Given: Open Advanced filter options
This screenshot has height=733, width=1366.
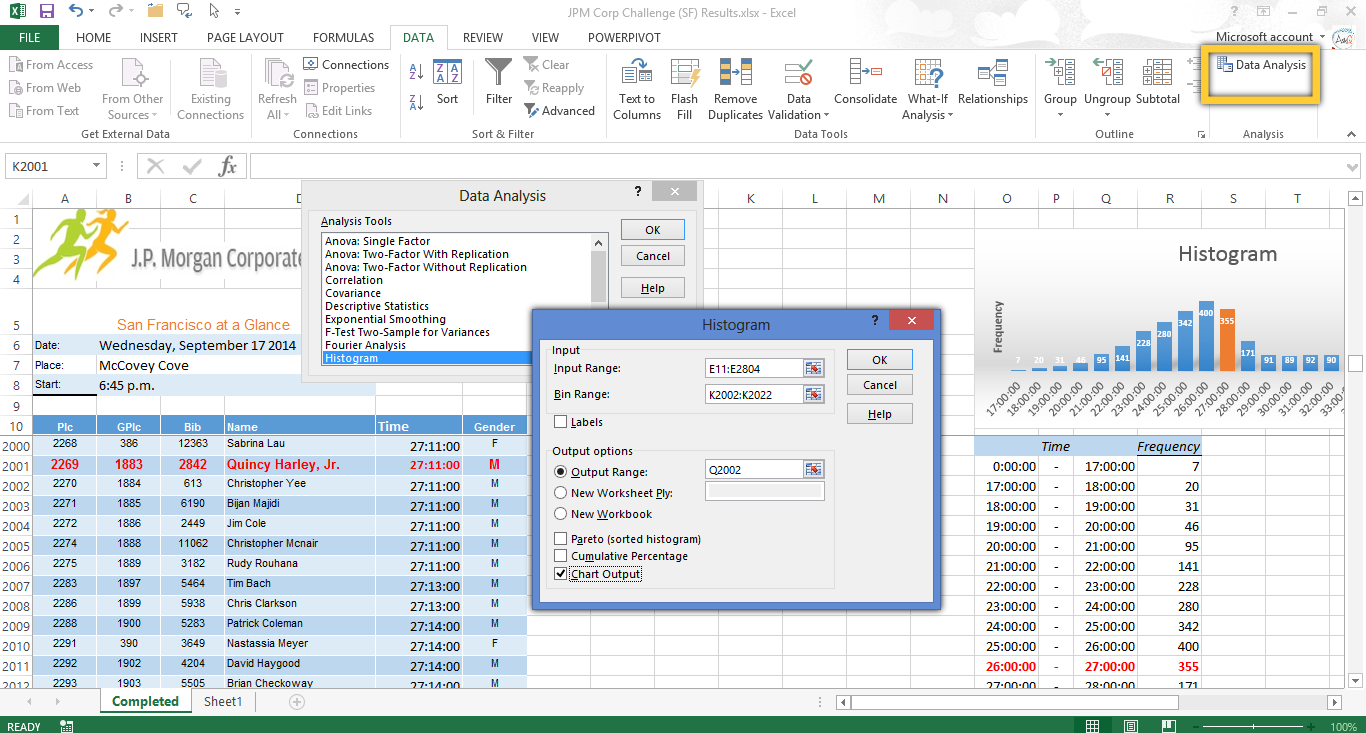Looking at the screenshot, I should pyautogui.click(x=560, y=111).
